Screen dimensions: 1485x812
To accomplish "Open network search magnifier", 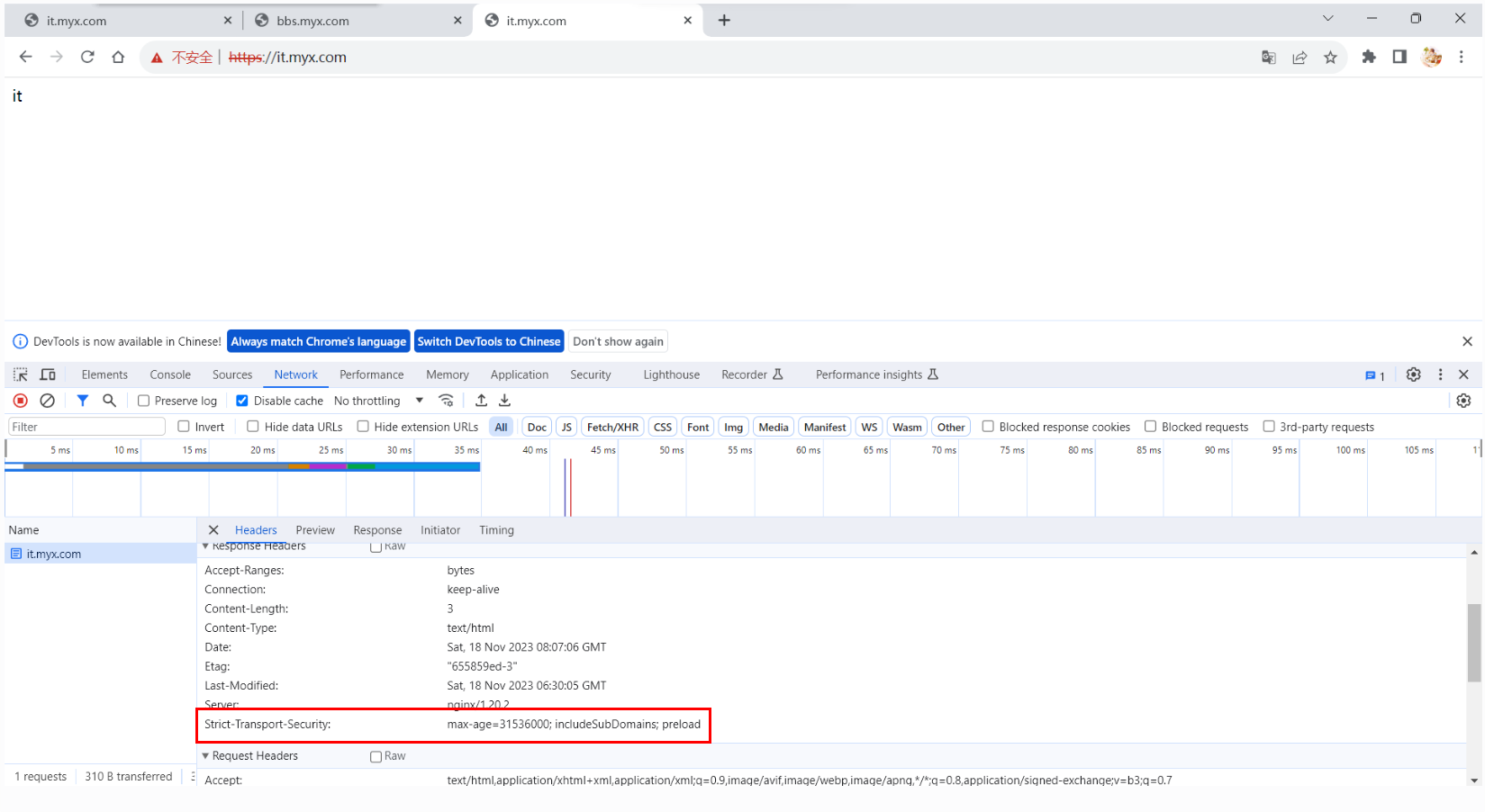I will [x=109, y=401].
